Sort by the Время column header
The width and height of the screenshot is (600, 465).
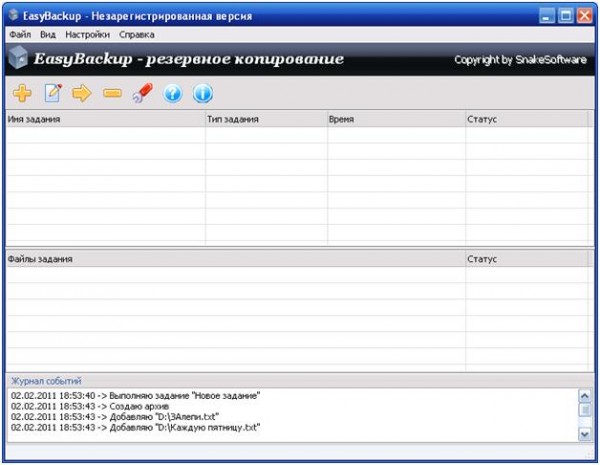pos(396,119)
